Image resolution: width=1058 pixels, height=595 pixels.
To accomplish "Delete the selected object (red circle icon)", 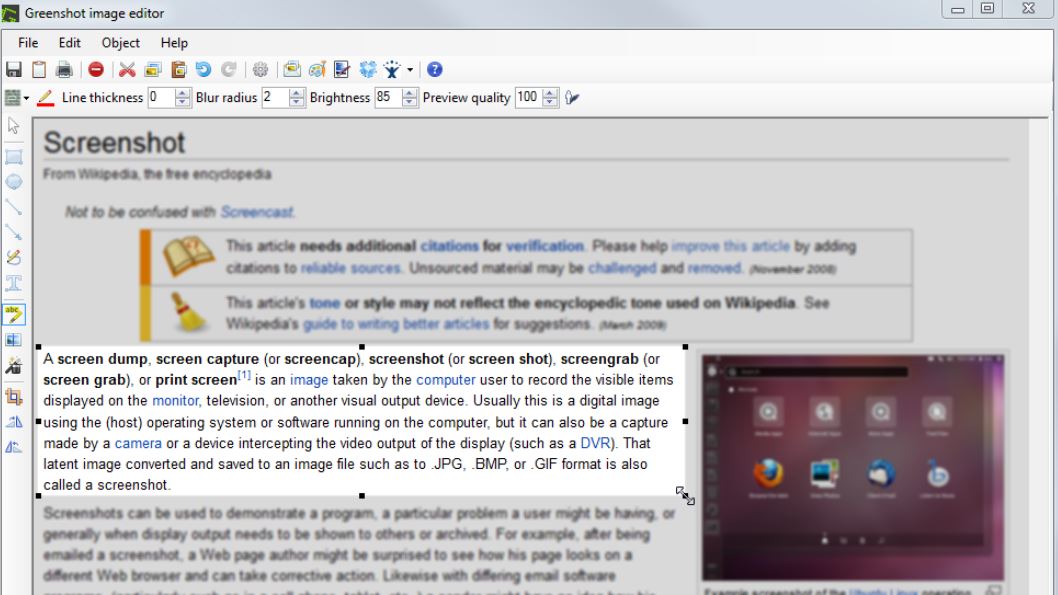I will pos(96,69).
